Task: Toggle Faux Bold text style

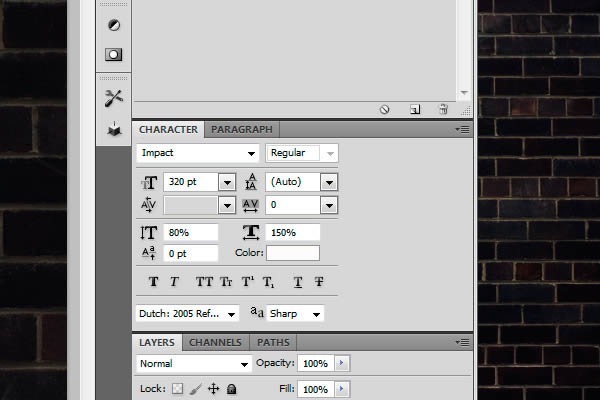Action: point(154,282)
